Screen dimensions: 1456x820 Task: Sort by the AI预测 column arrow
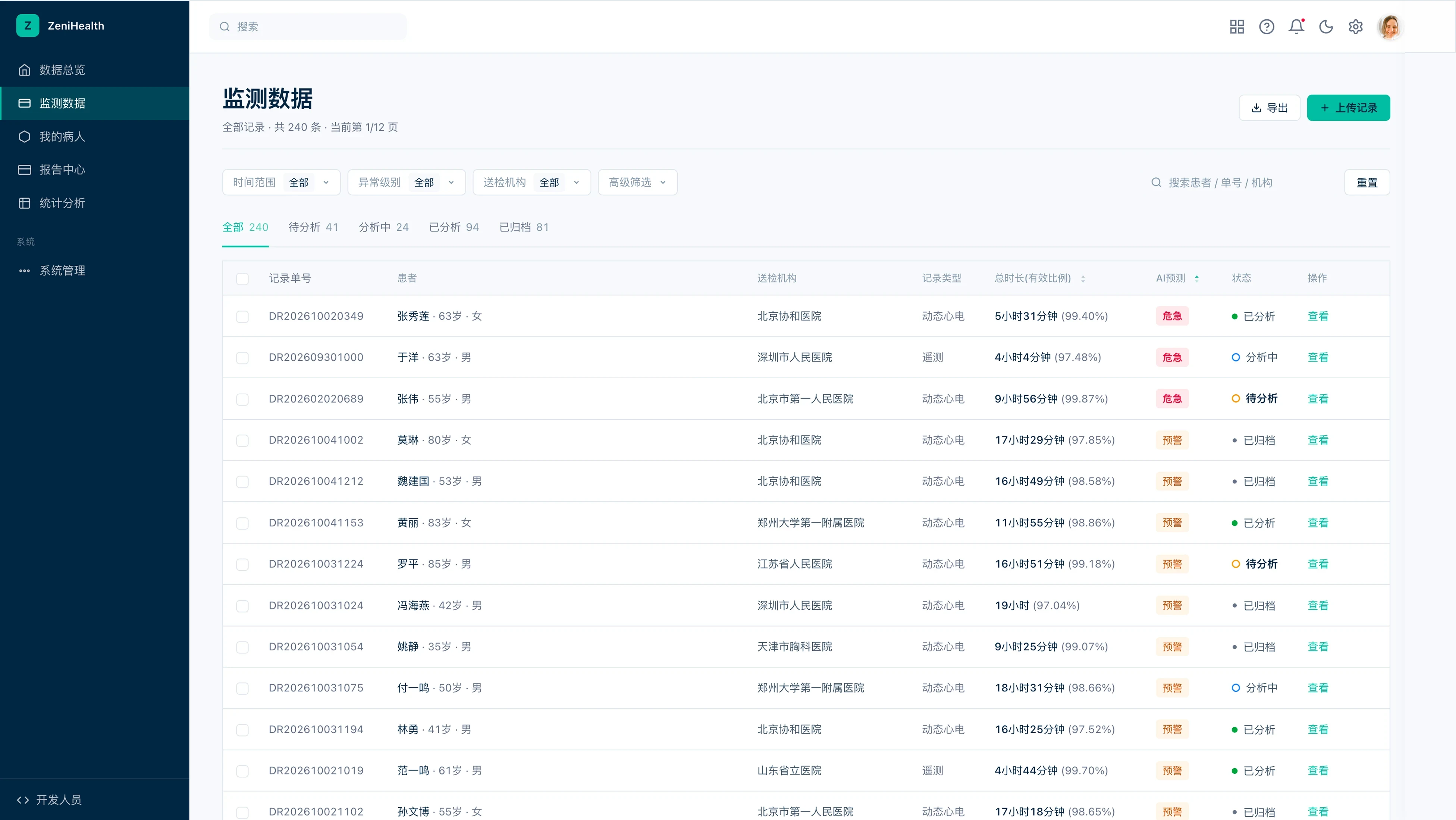tap(1196, 278)
